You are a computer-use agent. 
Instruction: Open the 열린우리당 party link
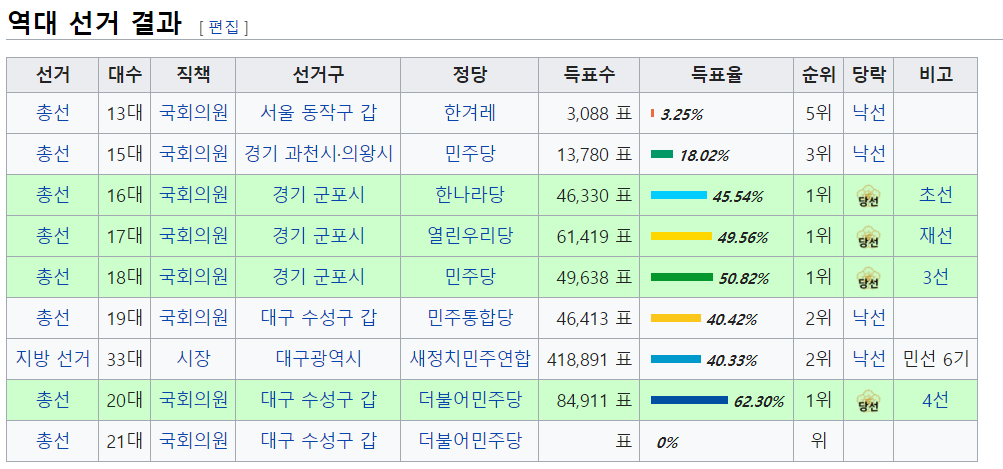coord(470,236)
